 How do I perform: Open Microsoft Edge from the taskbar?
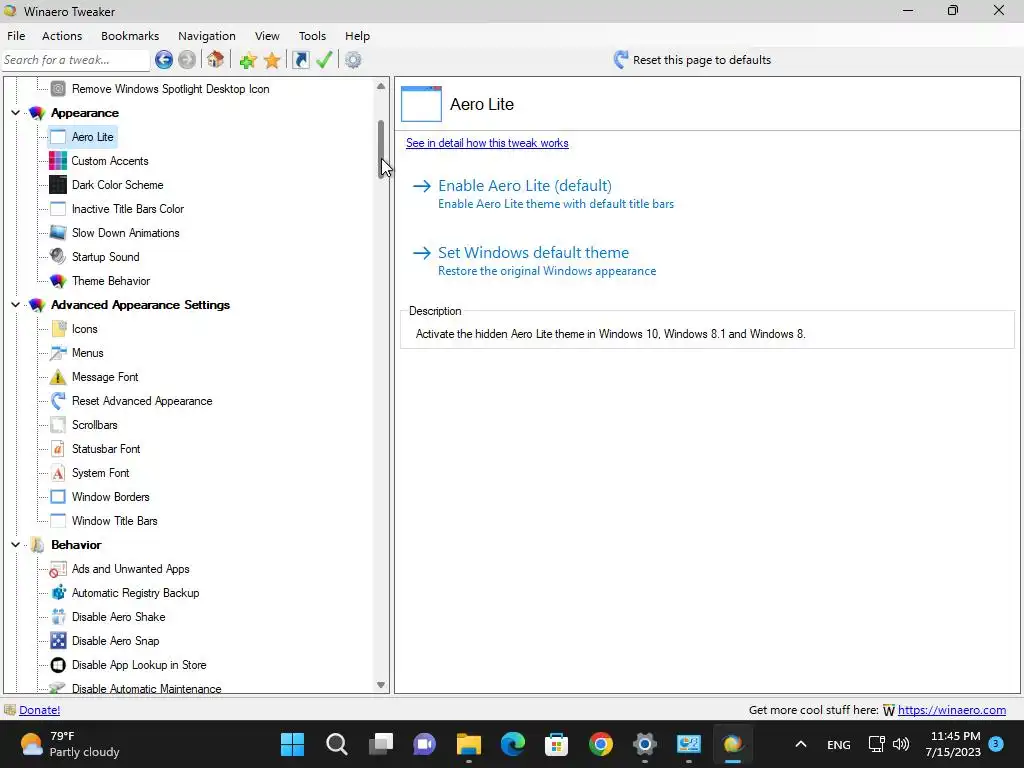tap(513, 744)
